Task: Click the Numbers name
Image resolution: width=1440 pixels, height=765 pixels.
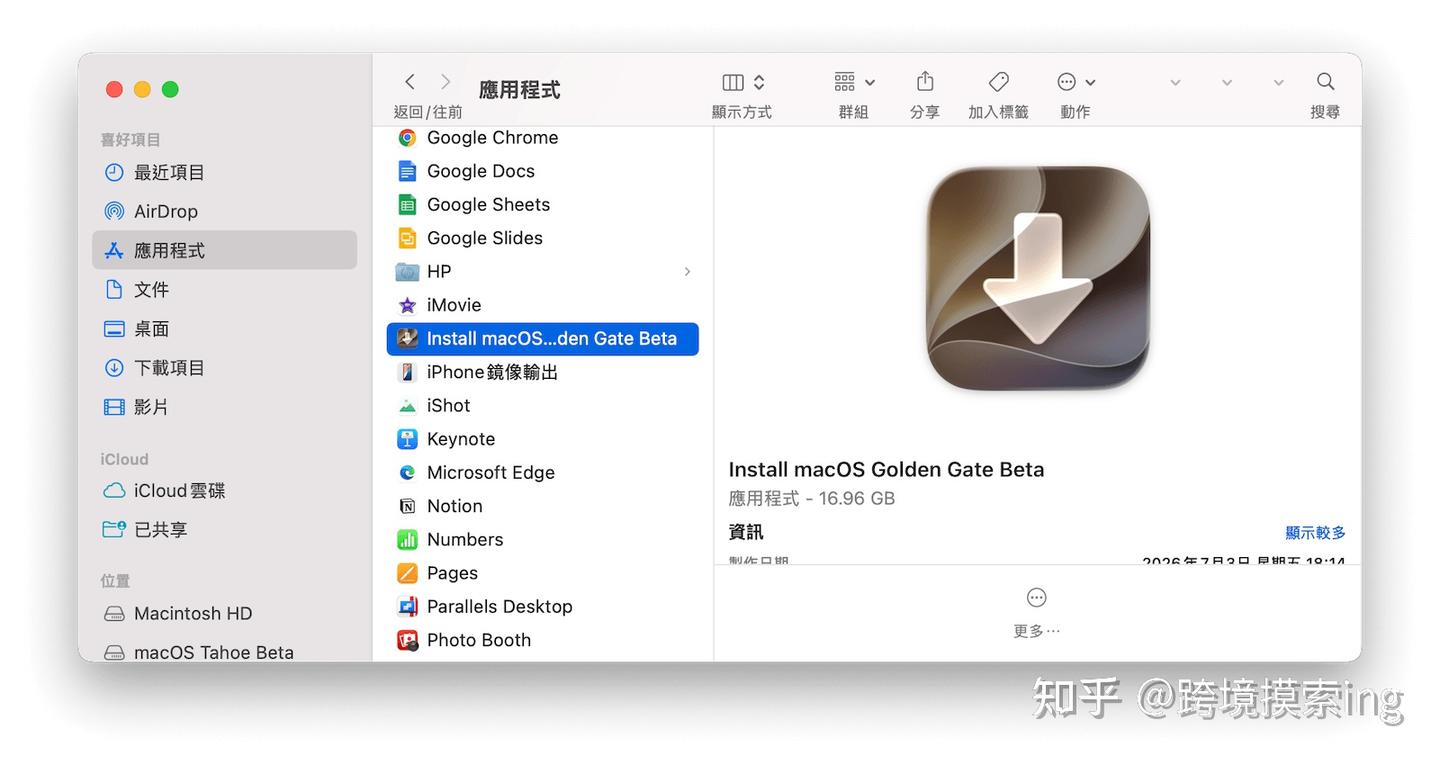Action: coord(465,540)
